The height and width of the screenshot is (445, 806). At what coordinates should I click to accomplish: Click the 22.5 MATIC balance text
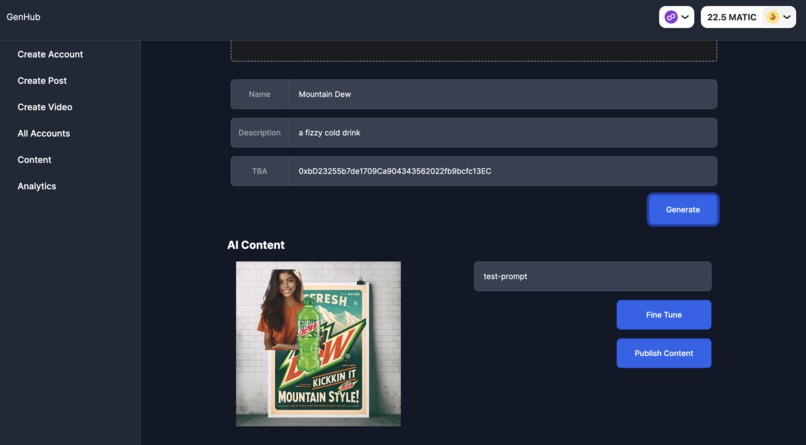(731, 17)
